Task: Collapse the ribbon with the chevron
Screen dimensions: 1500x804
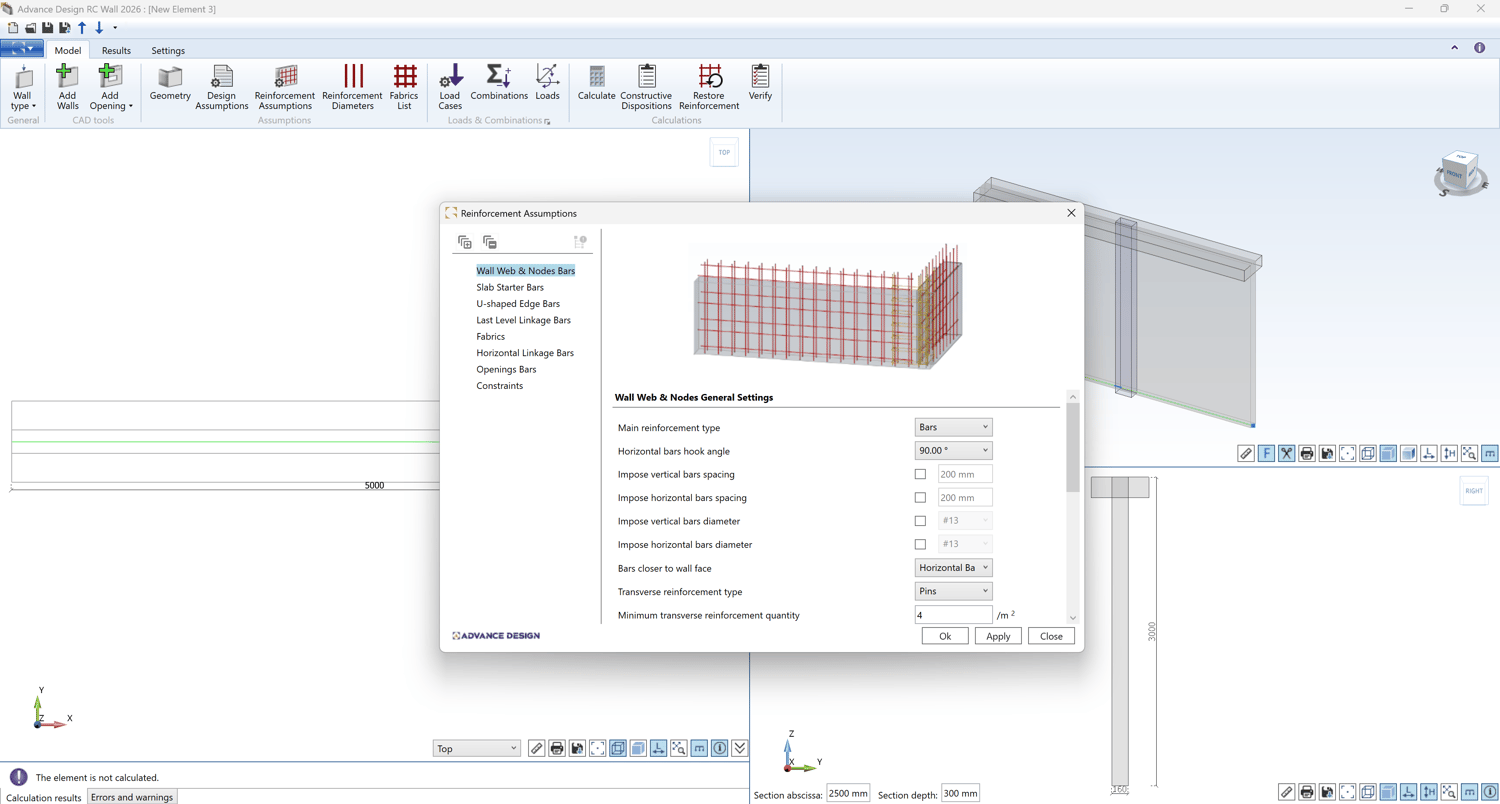Action: (x=1454, y=48)
